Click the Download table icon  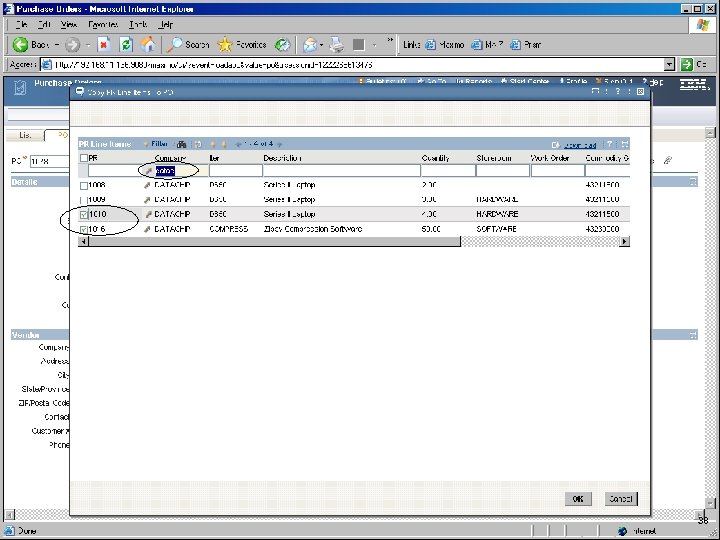[556, 145]
